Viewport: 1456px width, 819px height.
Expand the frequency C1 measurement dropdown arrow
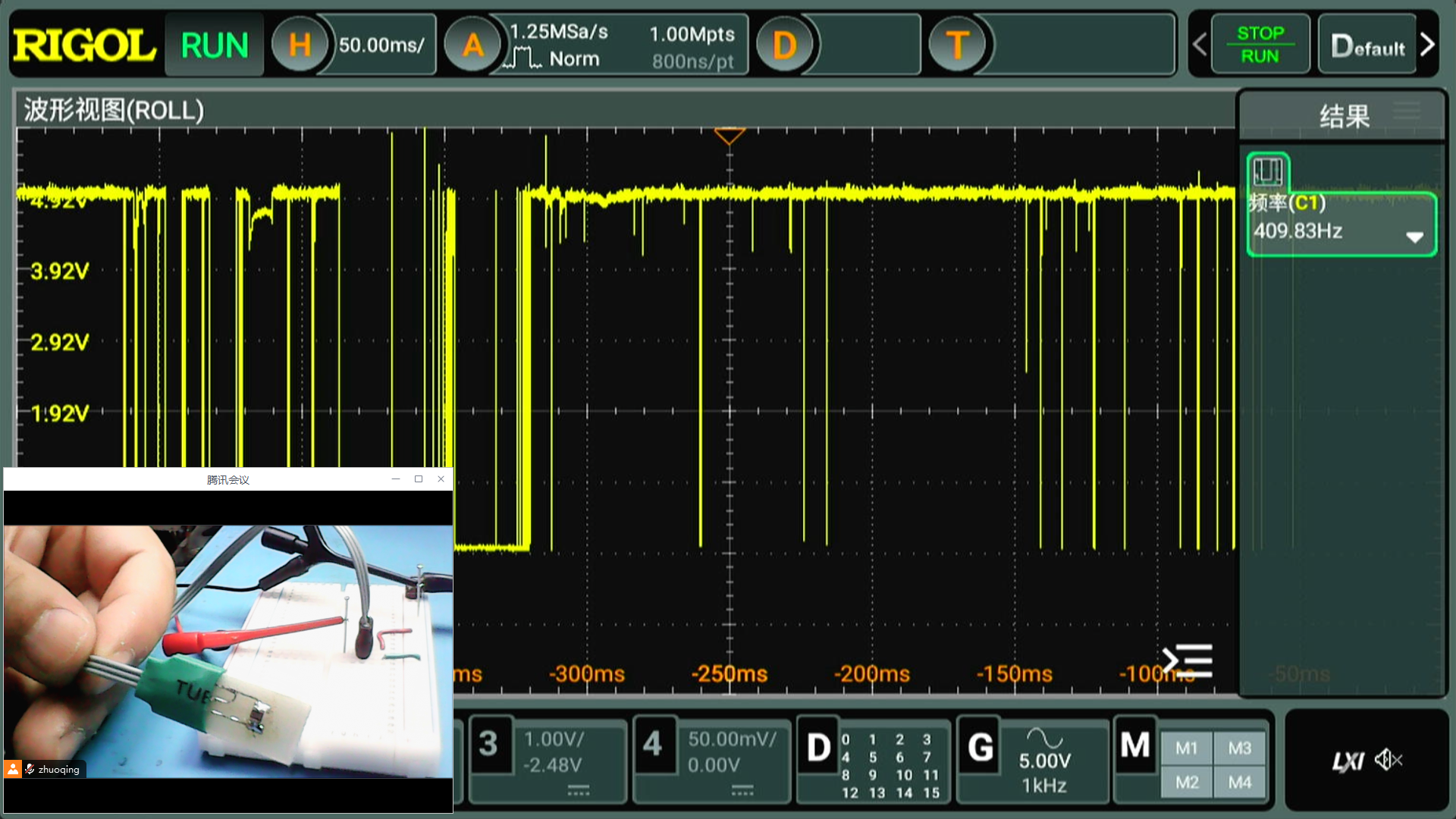(x=1414, y=237)
